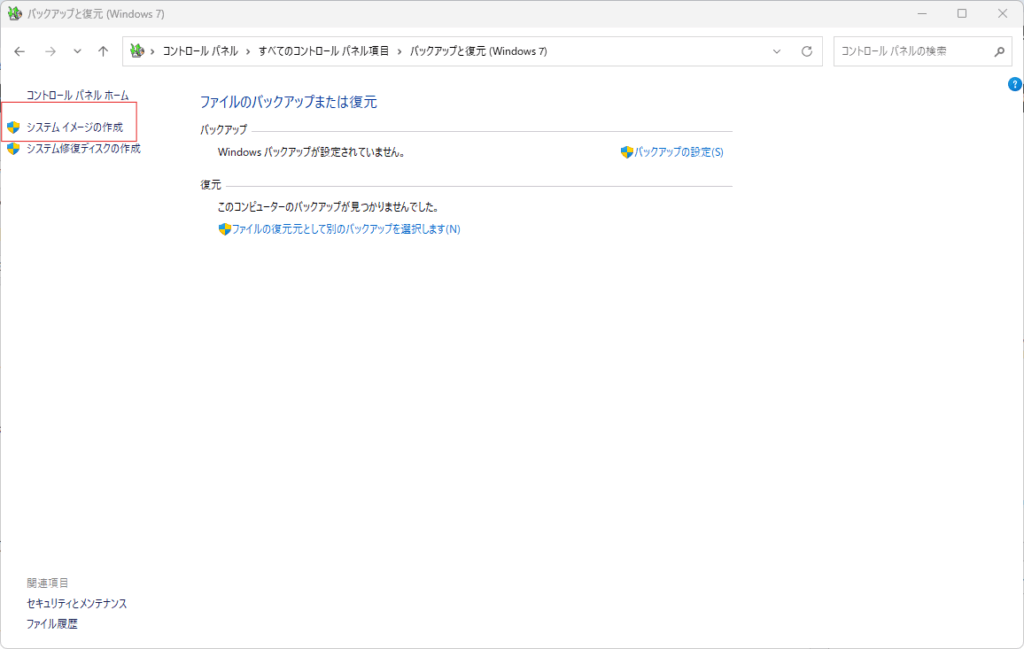Click the forward navigation arrow

pyautogui.click(x=50, y=52)
